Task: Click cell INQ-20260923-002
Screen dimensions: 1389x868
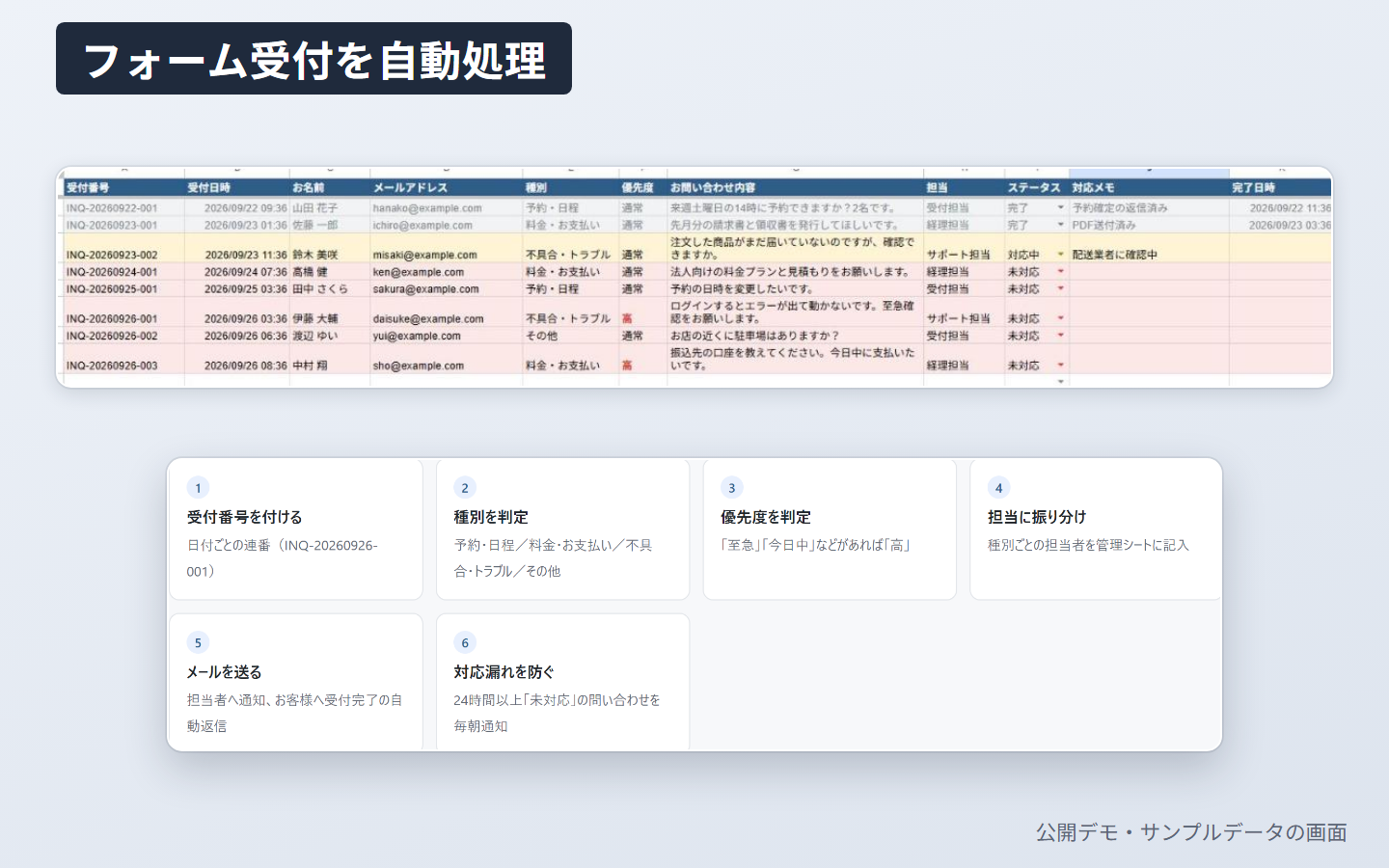Action: point(123,248)
